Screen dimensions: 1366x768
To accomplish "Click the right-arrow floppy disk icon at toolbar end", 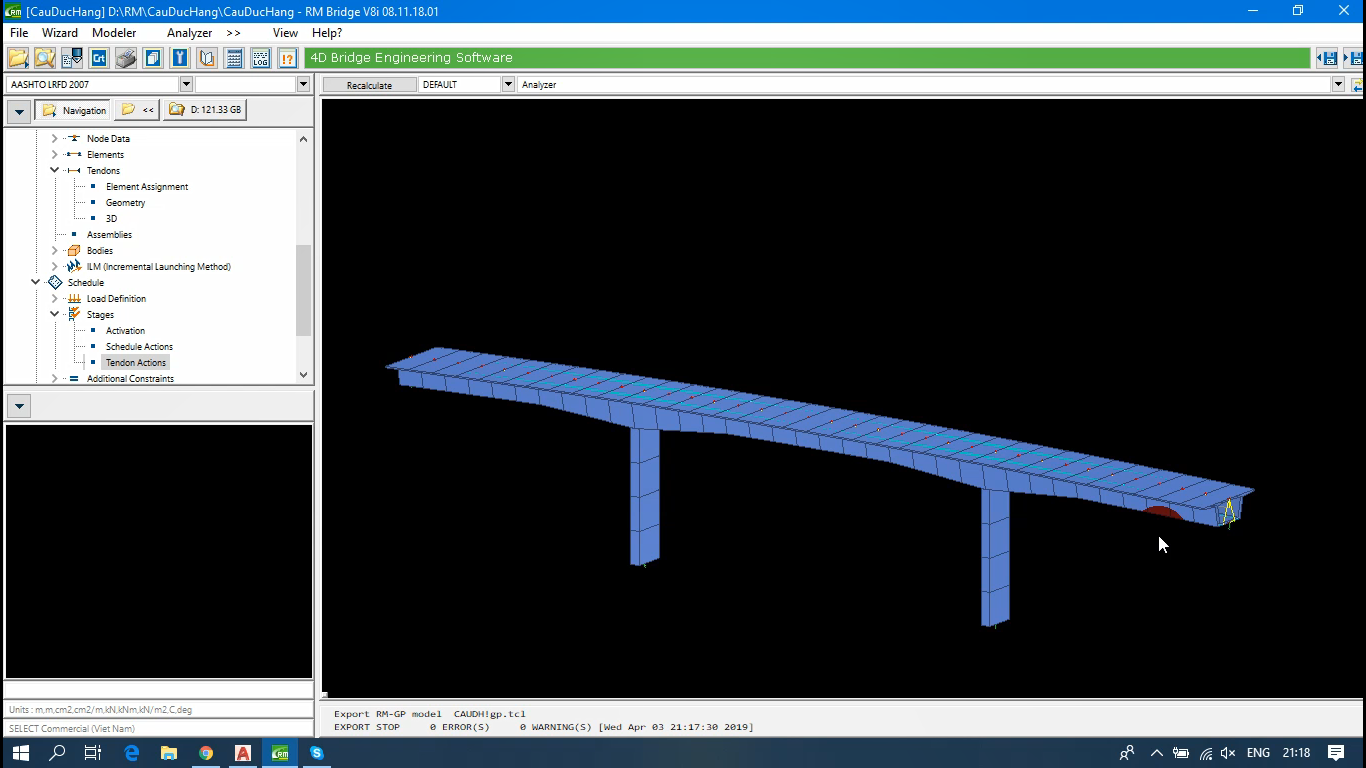I will pos(1354,58).
